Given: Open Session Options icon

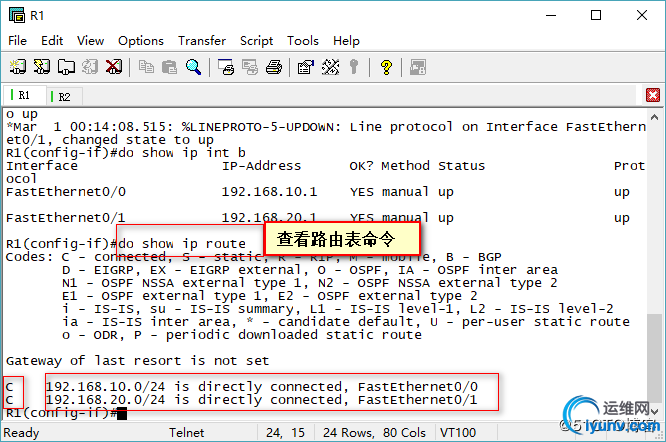Looking at the screenshot, I should point(305,67).
